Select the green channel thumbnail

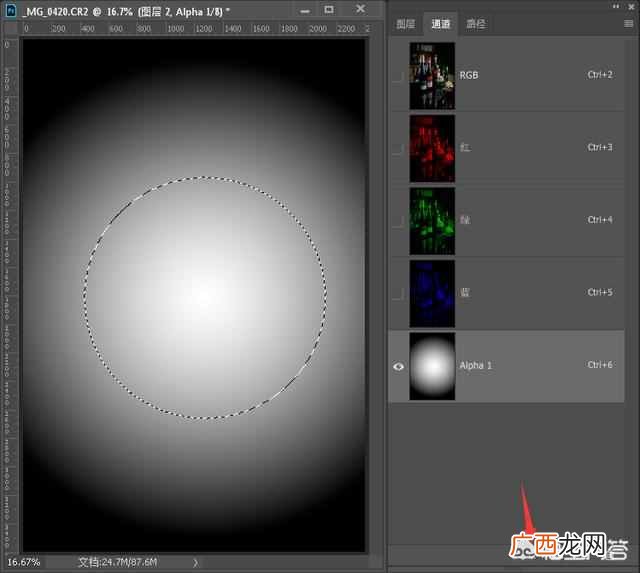432,221
